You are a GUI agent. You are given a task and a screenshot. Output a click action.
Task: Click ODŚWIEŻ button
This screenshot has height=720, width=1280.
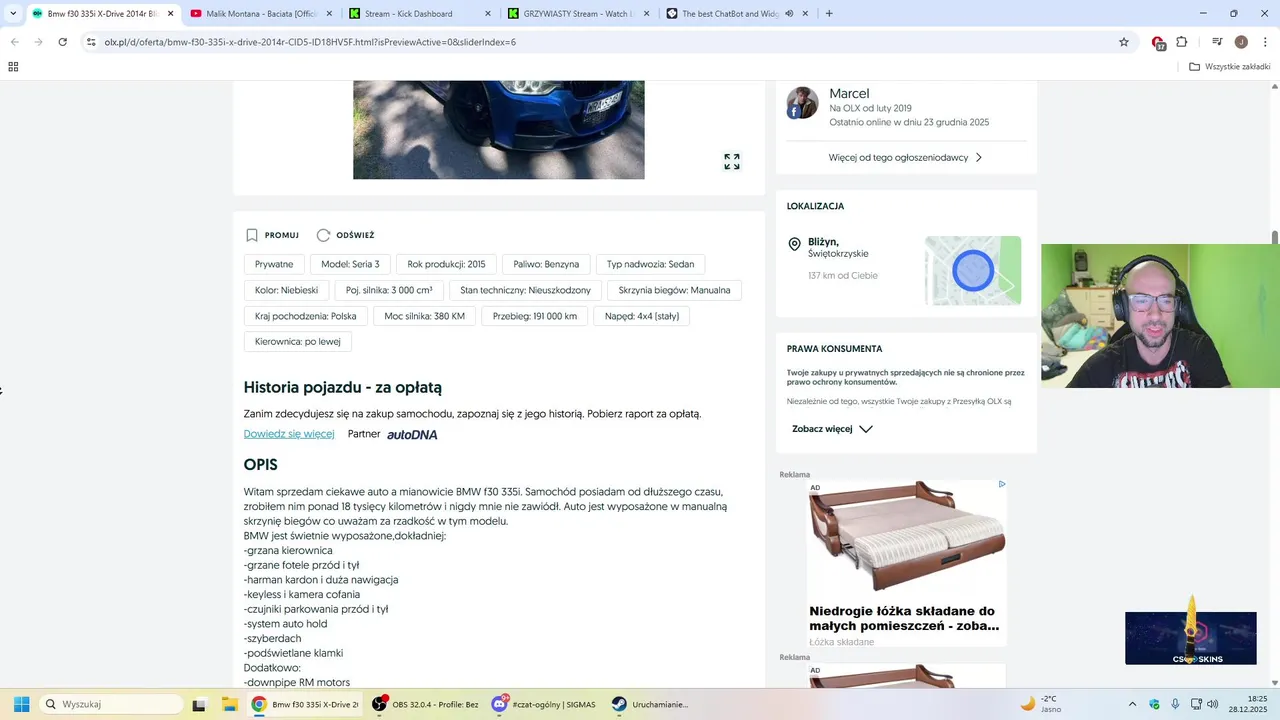[x=345, y=235]
